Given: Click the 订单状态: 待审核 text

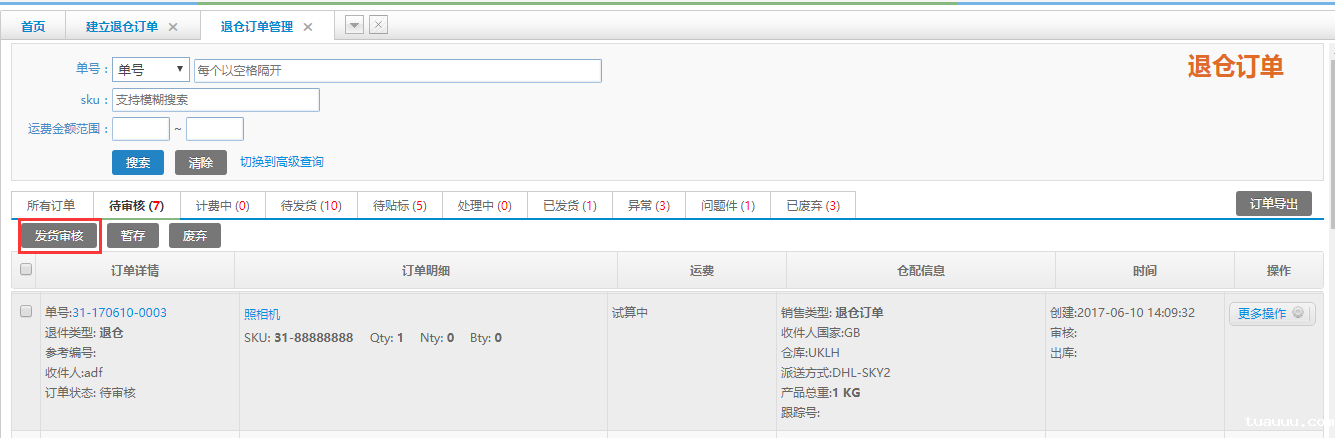Looking at the screenshot, I should click(x=90, y=393).
